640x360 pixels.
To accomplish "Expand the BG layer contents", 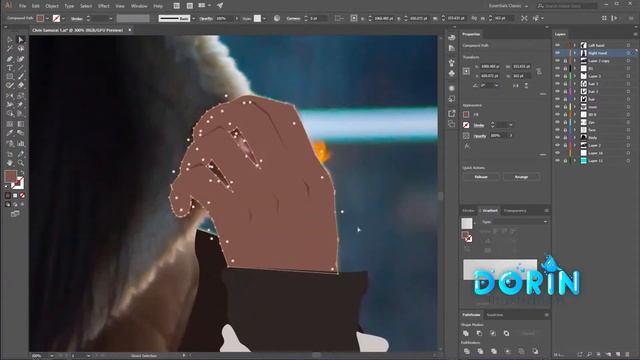I will click(575, 69).
